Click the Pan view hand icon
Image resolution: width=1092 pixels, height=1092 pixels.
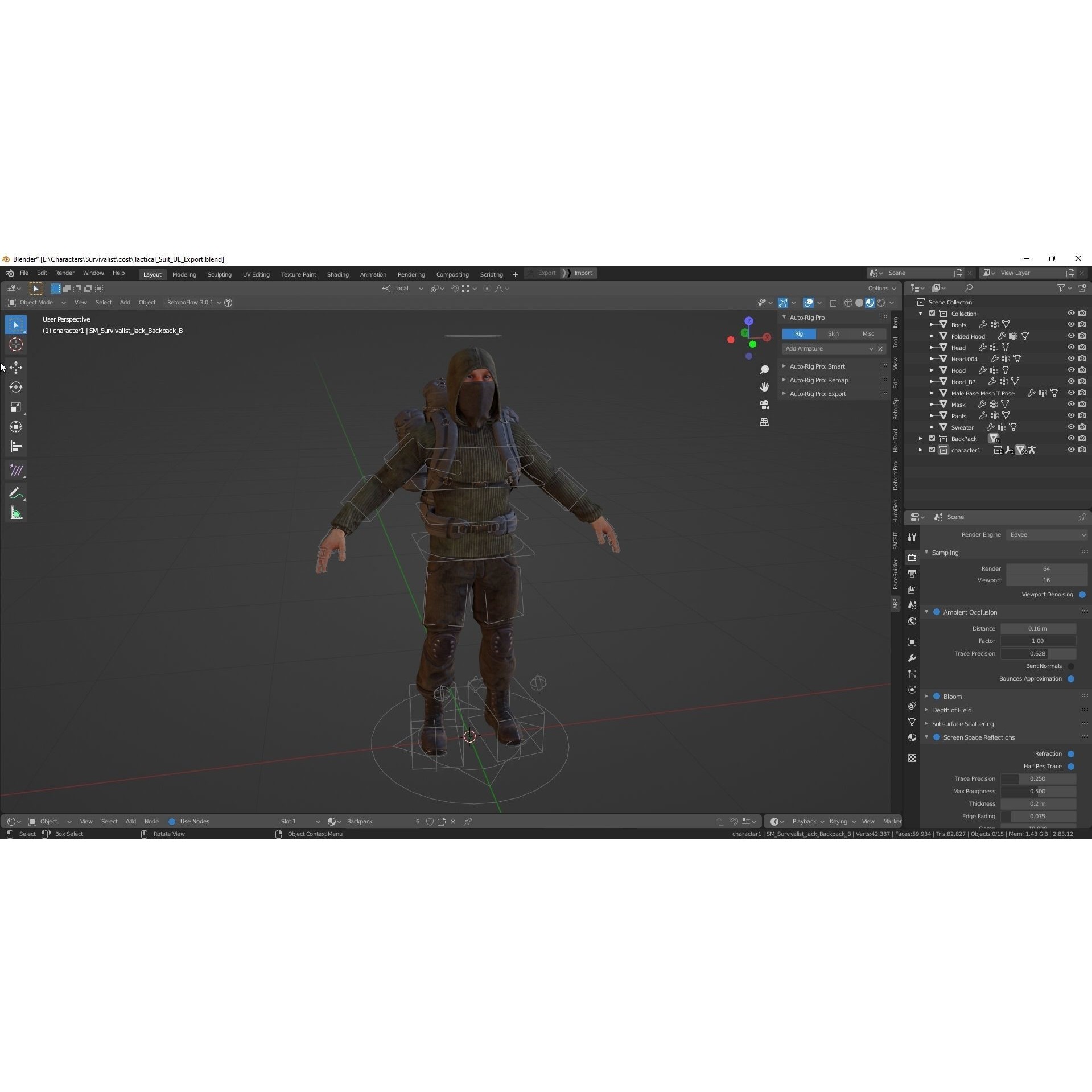tap(764, 387)
